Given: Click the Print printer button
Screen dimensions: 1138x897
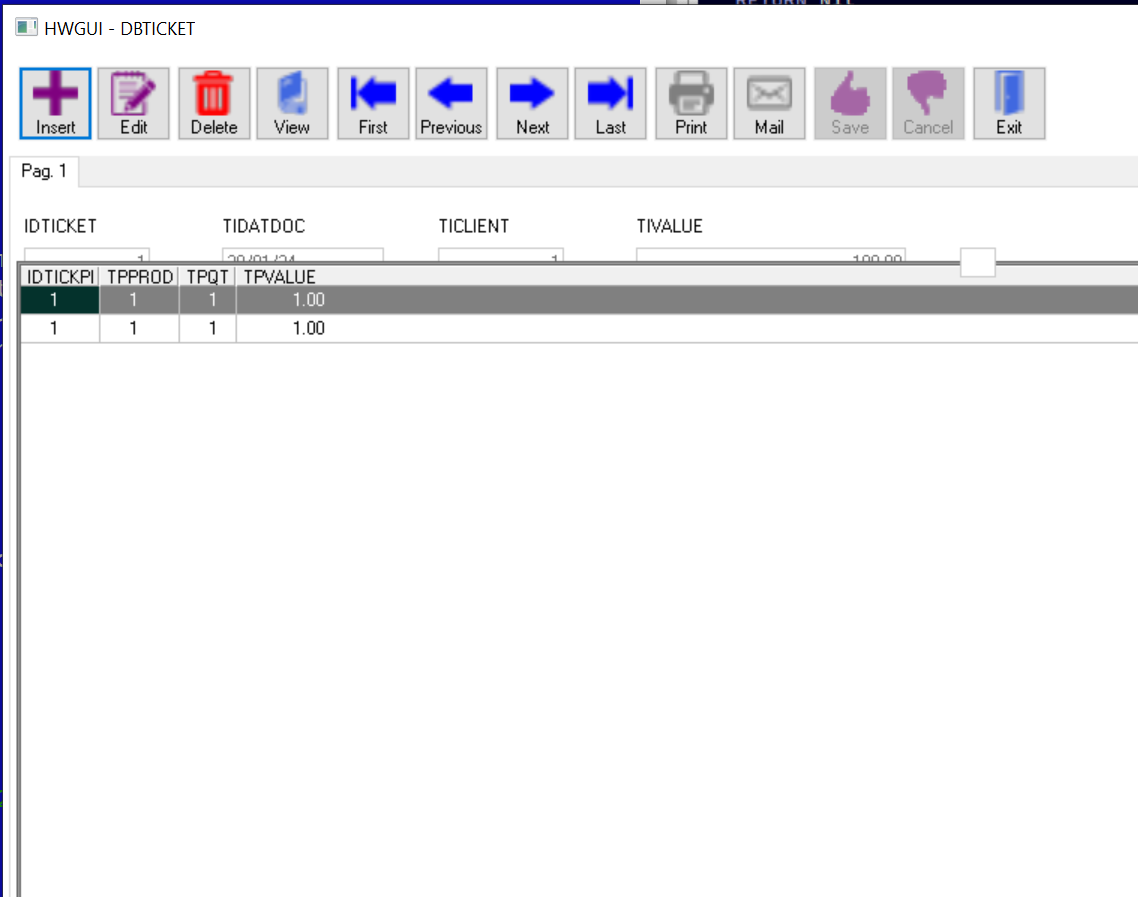Looking at the screenshot, I should 691,103.
